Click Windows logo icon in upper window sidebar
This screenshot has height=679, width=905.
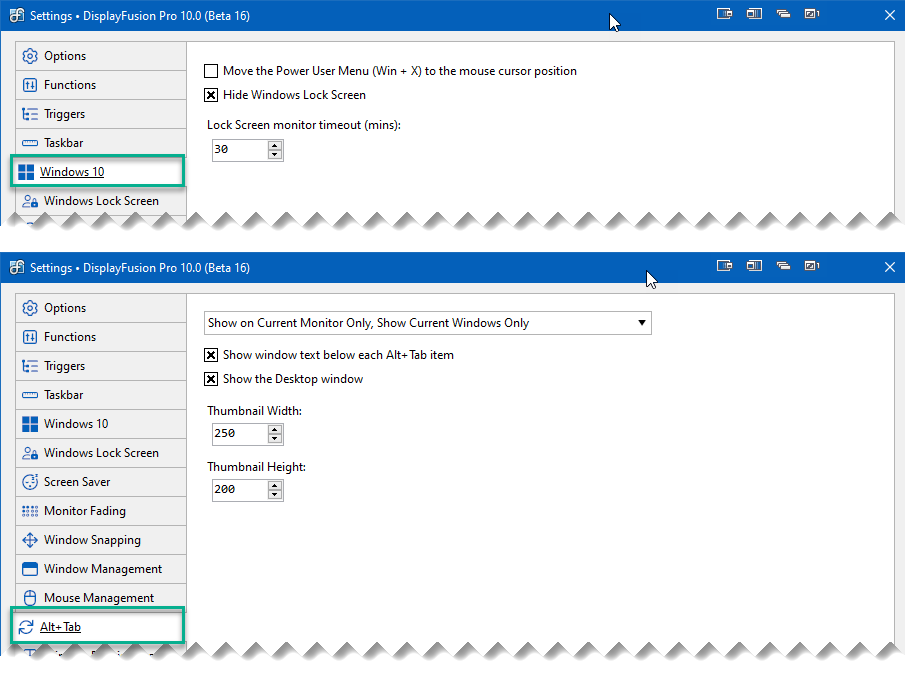26,172
